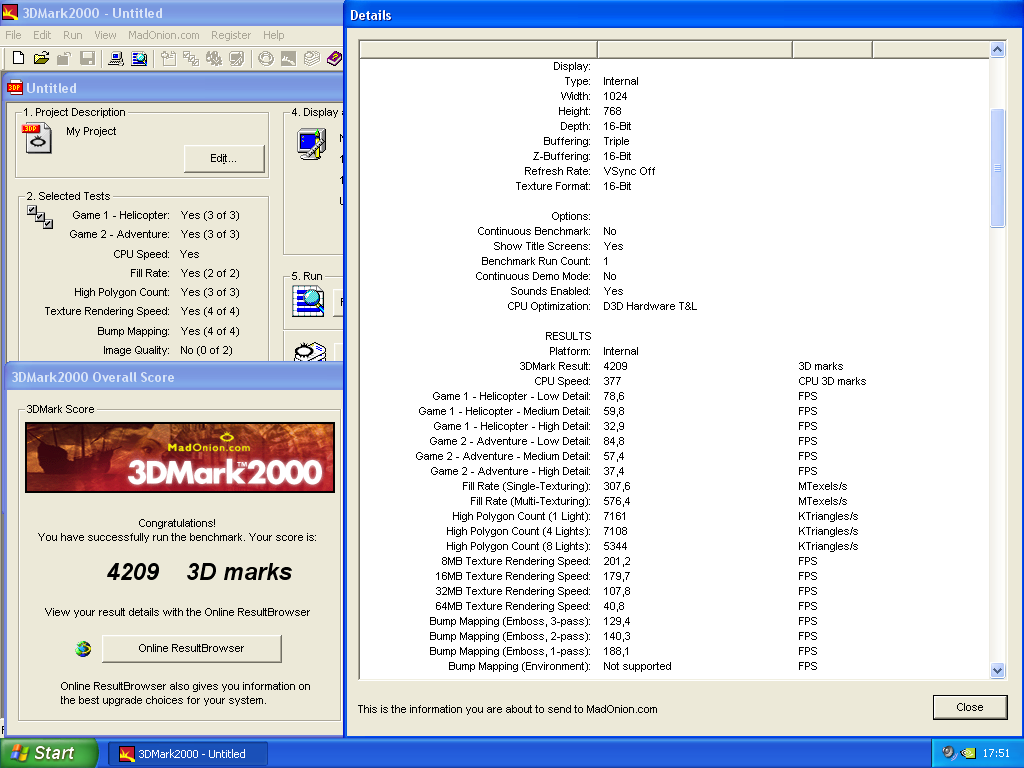The height and width of the screenshot is (768, 1024).
Task: Click the grayed-out Save floppy disk icon
Action: coord(87,58)
